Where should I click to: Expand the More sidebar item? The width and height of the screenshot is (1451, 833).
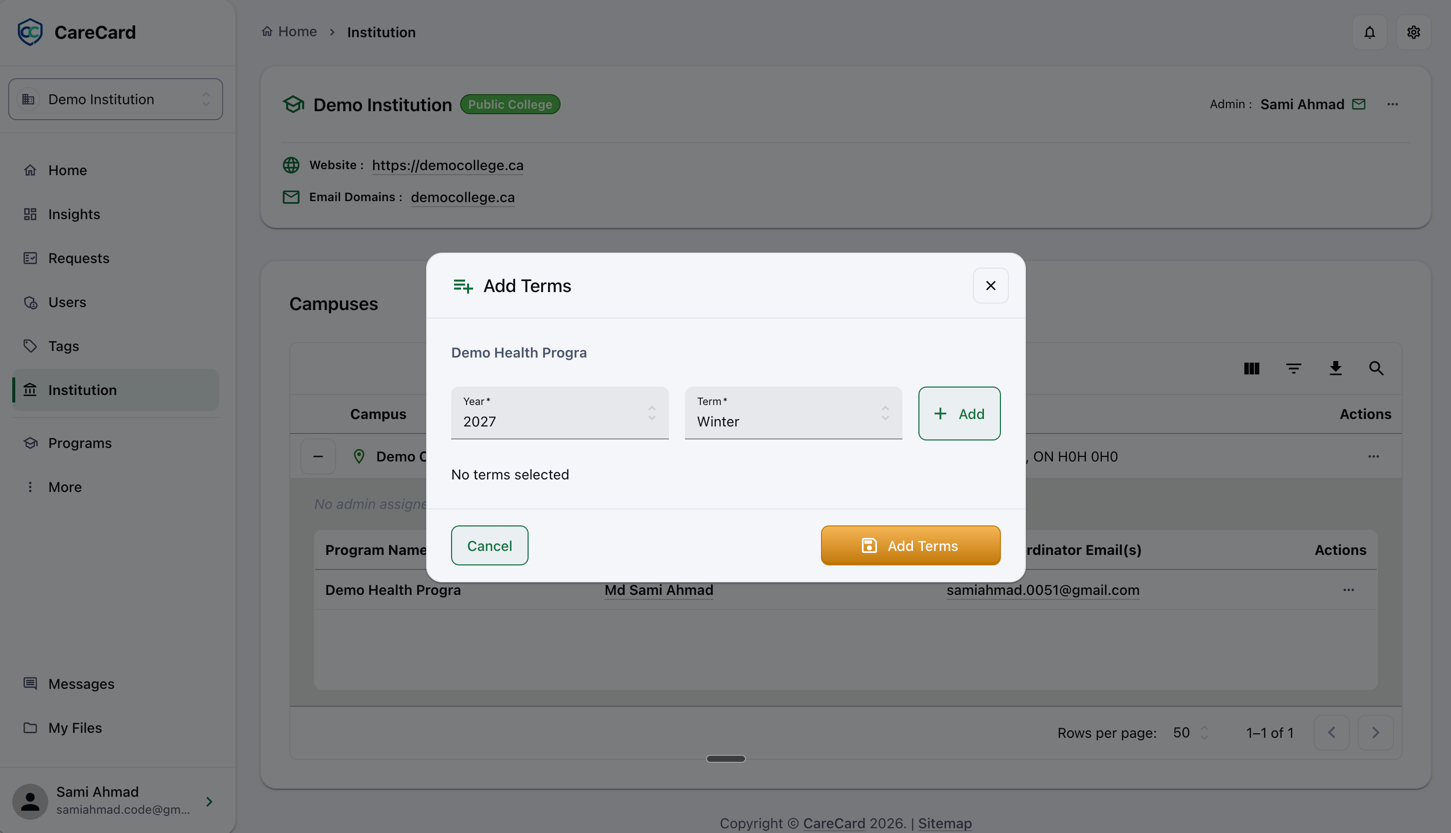[116, 487]
